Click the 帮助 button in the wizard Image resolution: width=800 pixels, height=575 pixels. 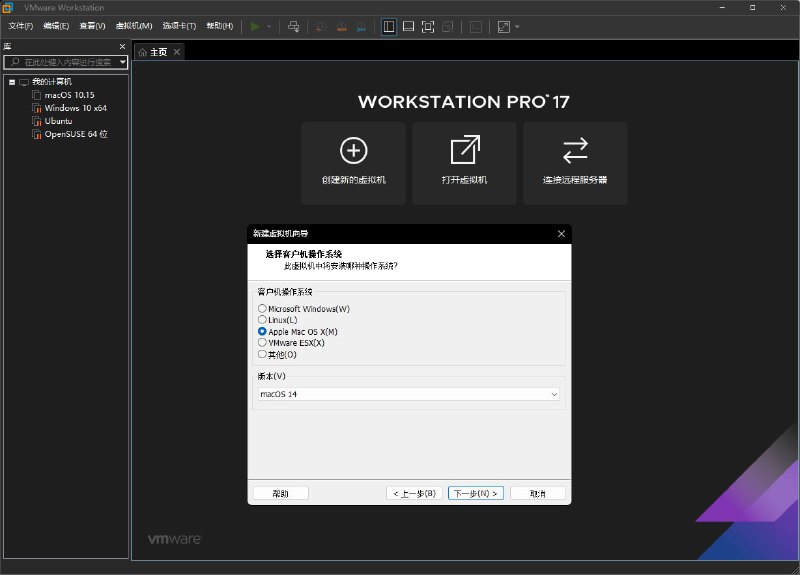pos(281,493)
